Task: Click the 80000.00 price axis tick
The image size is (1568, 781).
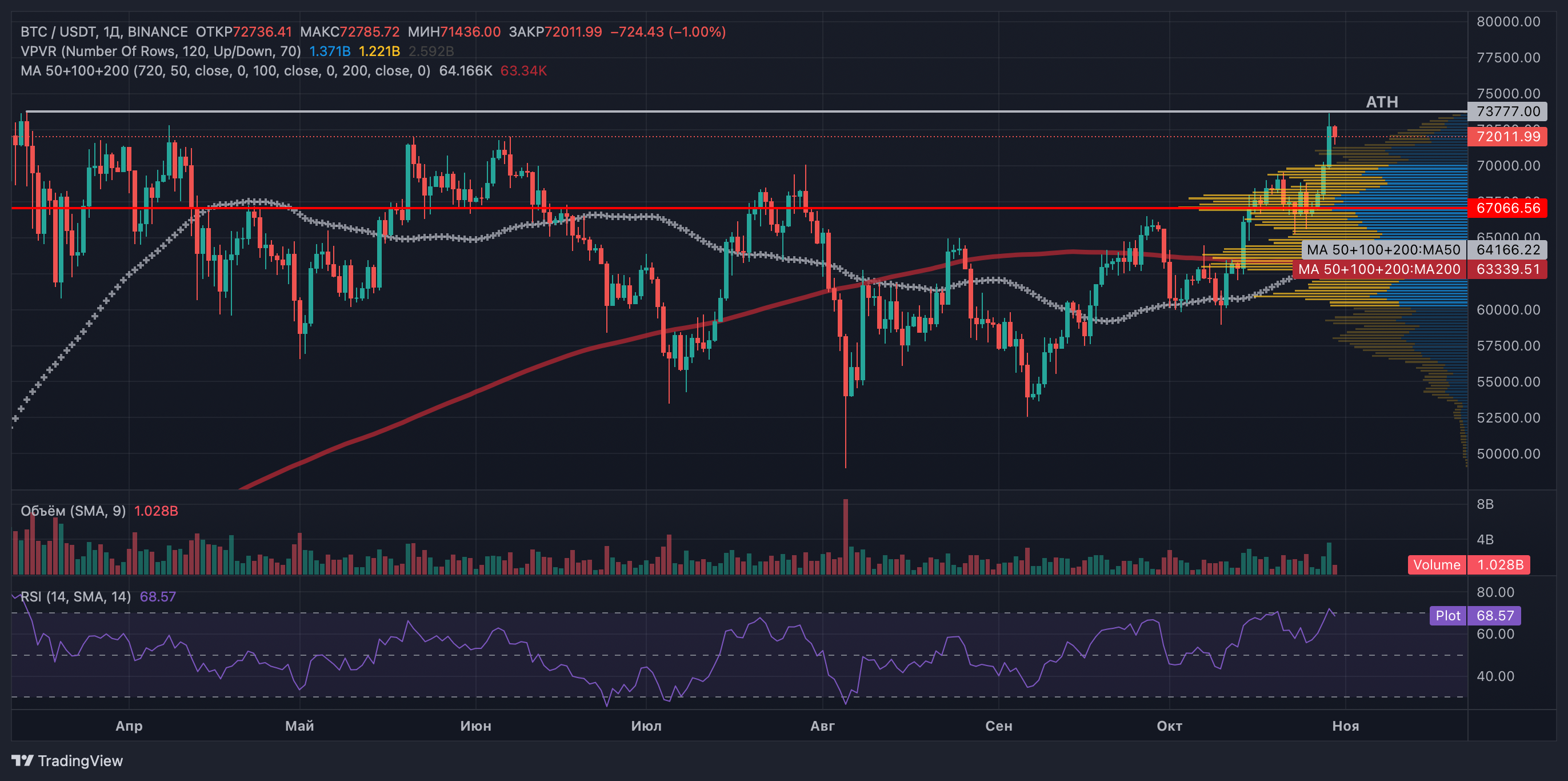Action: point(1508,22)
